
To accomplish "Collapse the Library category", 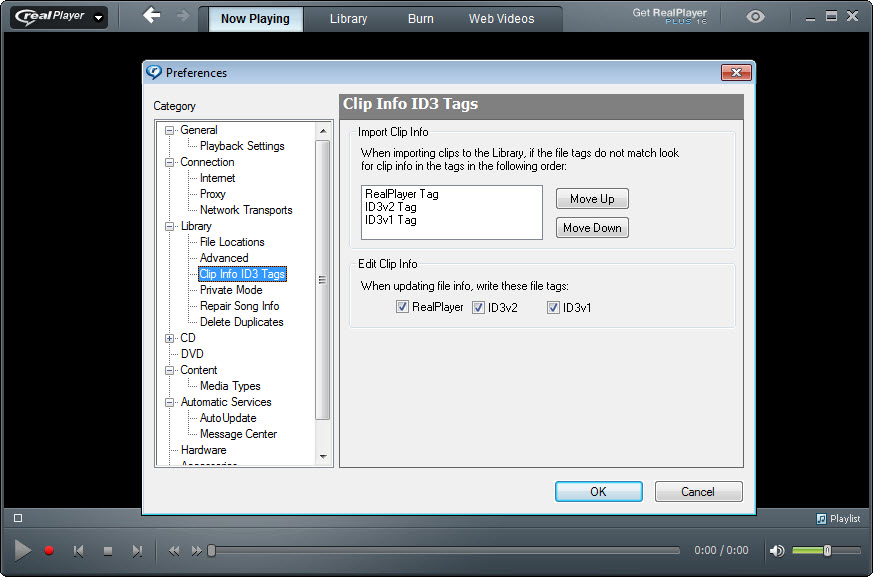I will click(170, 227).
